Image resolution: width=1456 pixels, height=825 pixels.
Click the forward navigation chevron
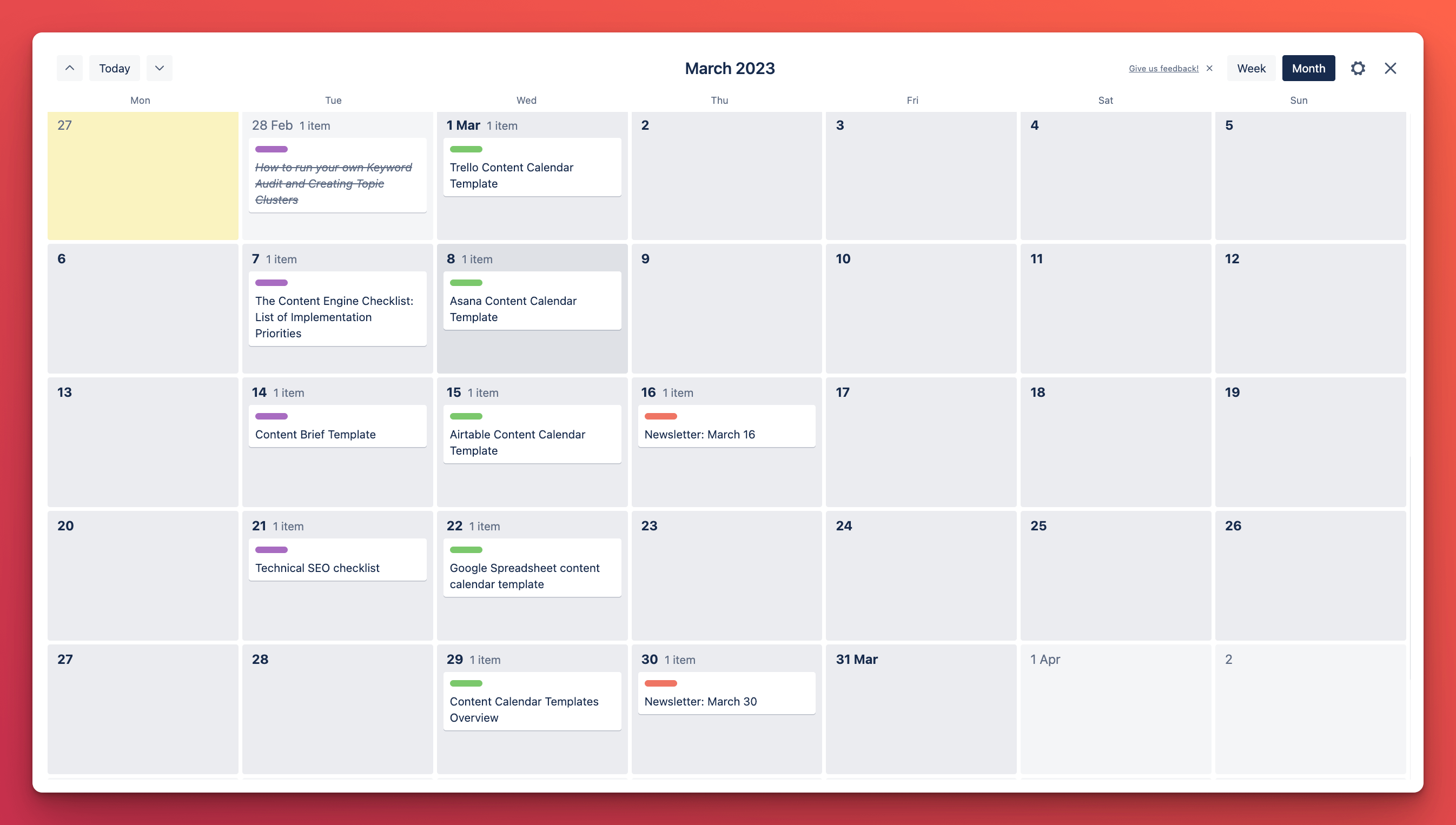click(158, 67)
